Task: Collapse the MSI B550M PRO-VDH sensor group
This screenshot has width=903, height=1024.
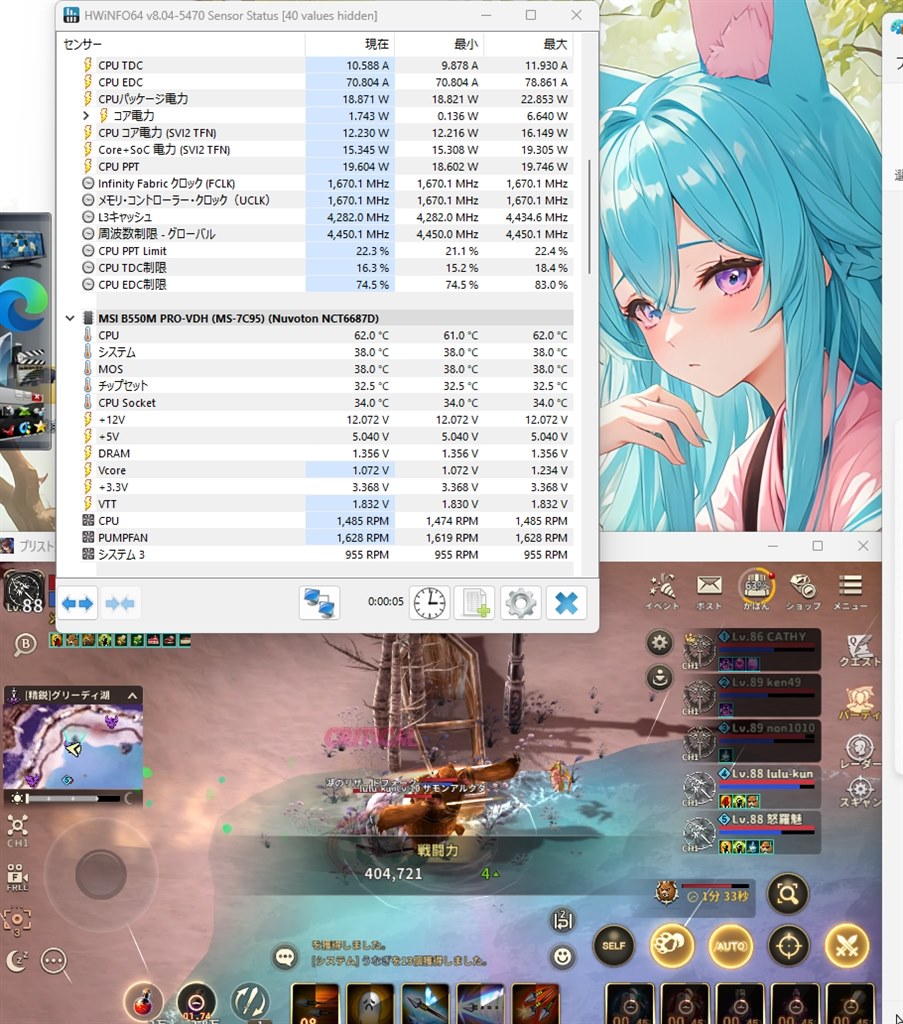Action: pyautogui.click(x=70, y=319)
